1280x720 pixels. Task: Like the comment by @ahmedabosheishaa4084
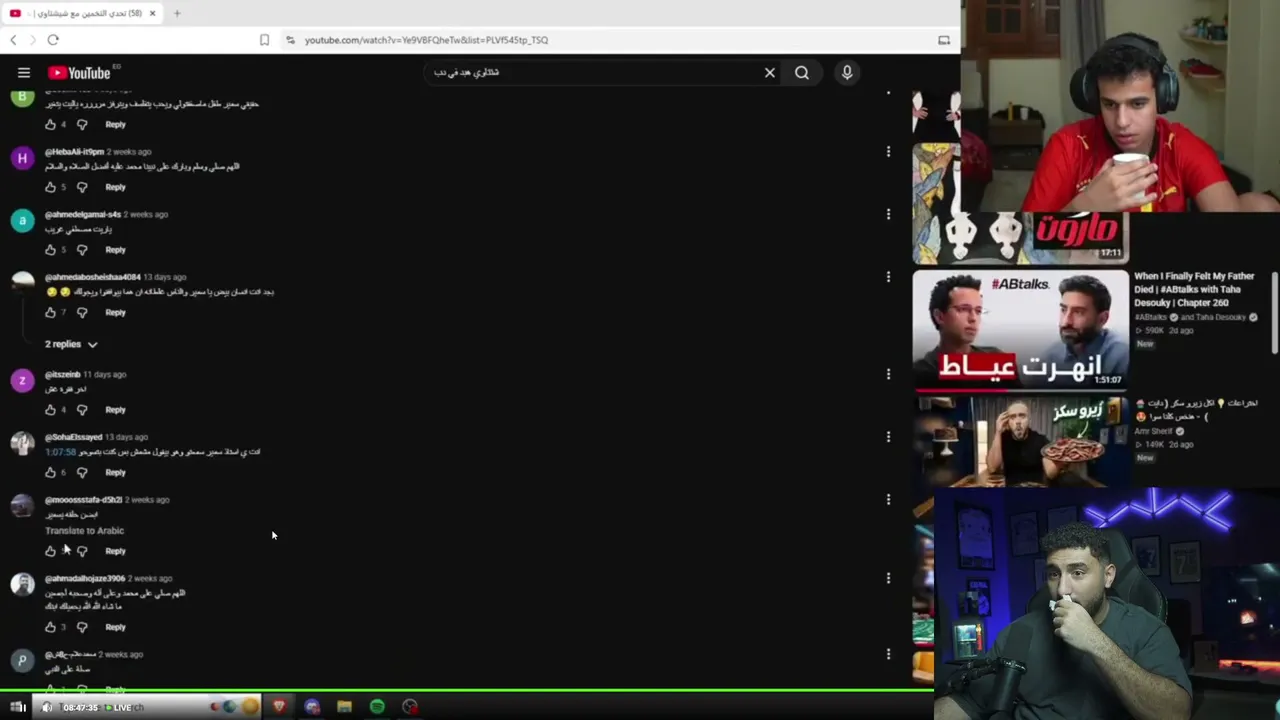50,313
